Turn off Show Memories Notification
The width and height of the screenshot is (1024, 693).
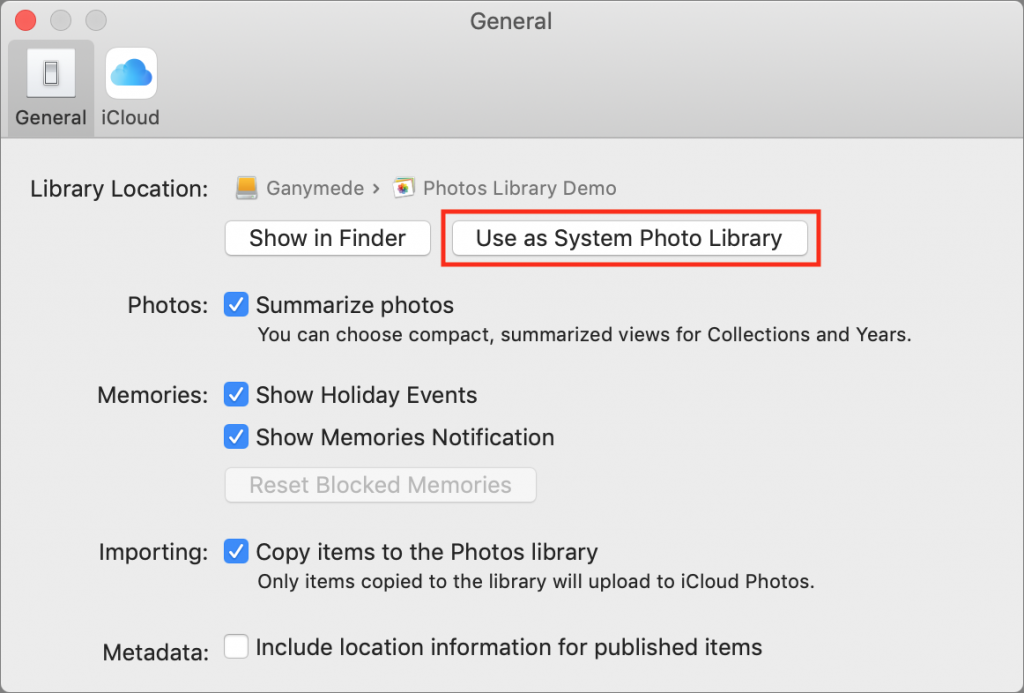[x=236, y=437]
